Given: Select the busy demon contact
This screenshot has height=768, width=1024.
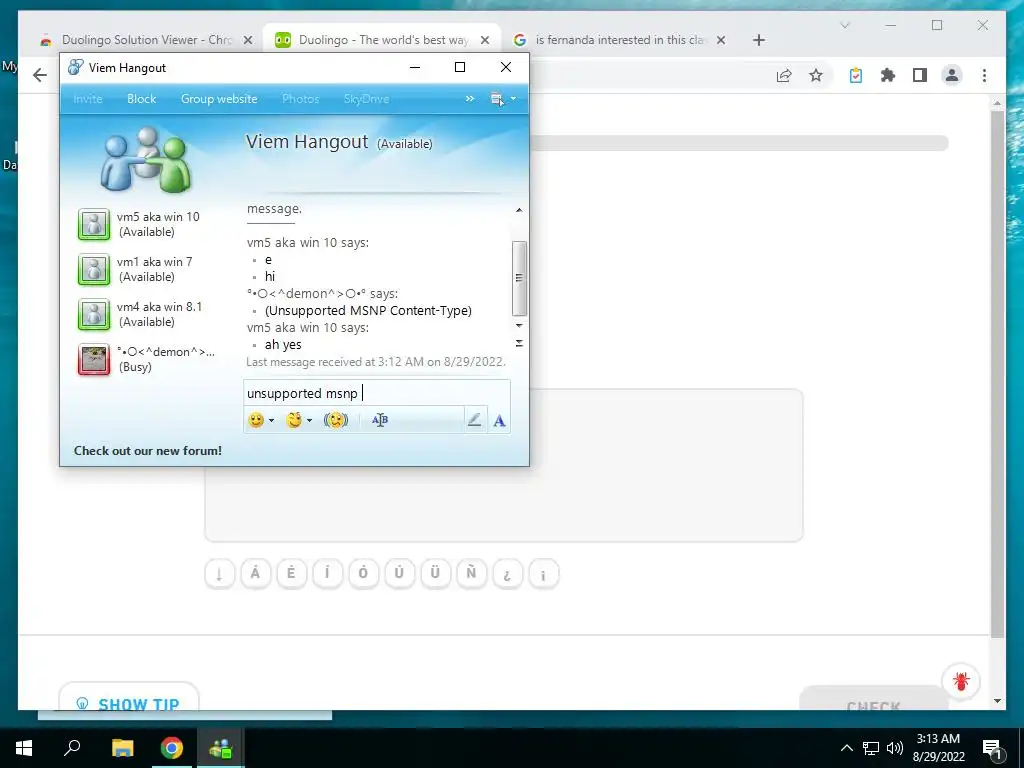Looking at the screenshot, I should [147, 359].
